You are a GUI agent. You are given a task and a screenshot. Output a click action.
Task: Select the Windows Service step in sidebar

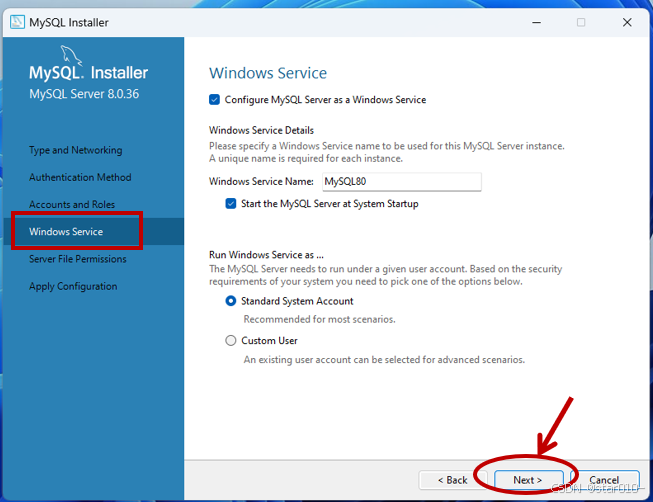[66, 232]
